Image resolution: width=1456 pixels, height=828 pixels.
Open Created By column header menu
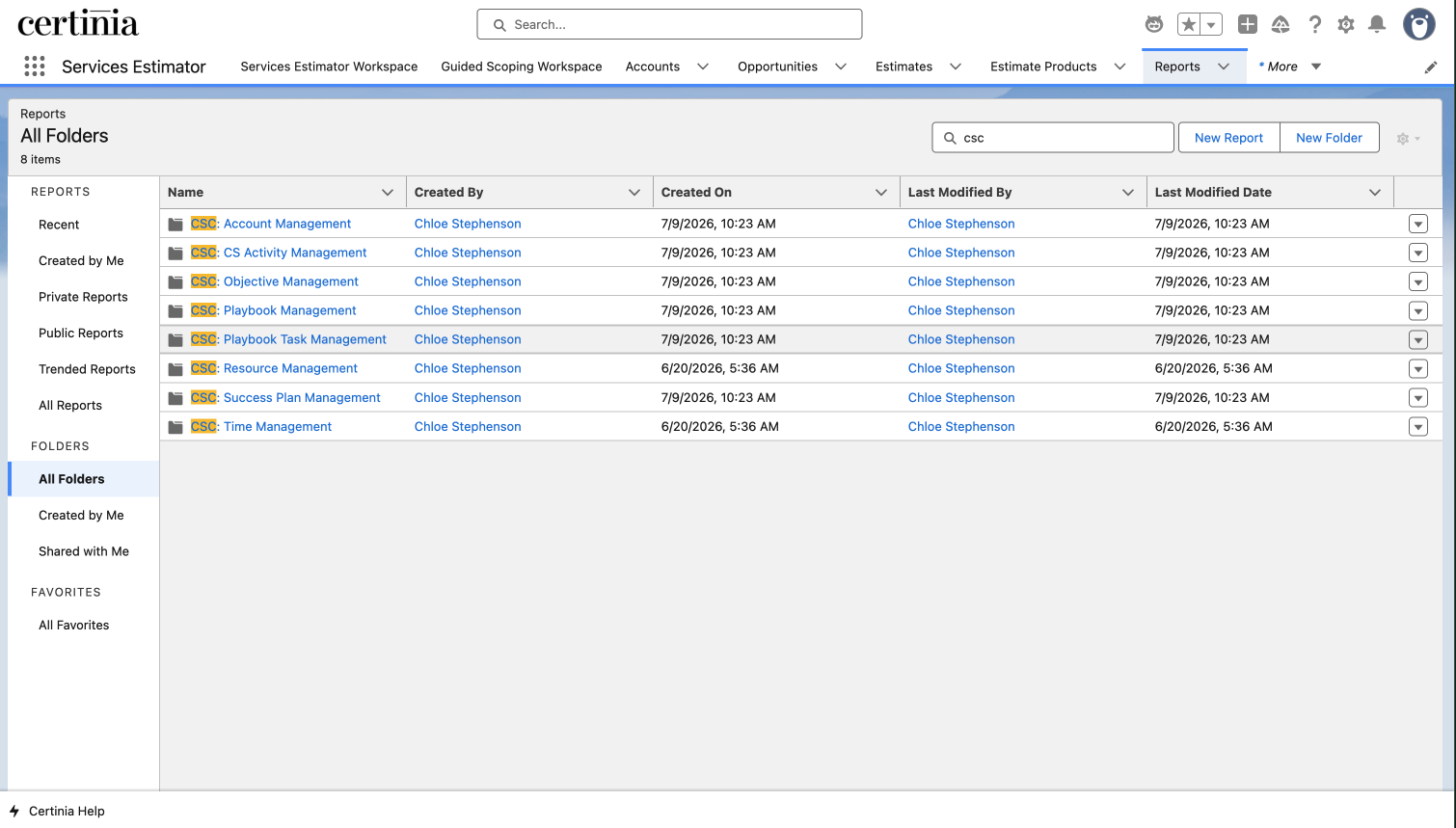(x=634, y=192)
